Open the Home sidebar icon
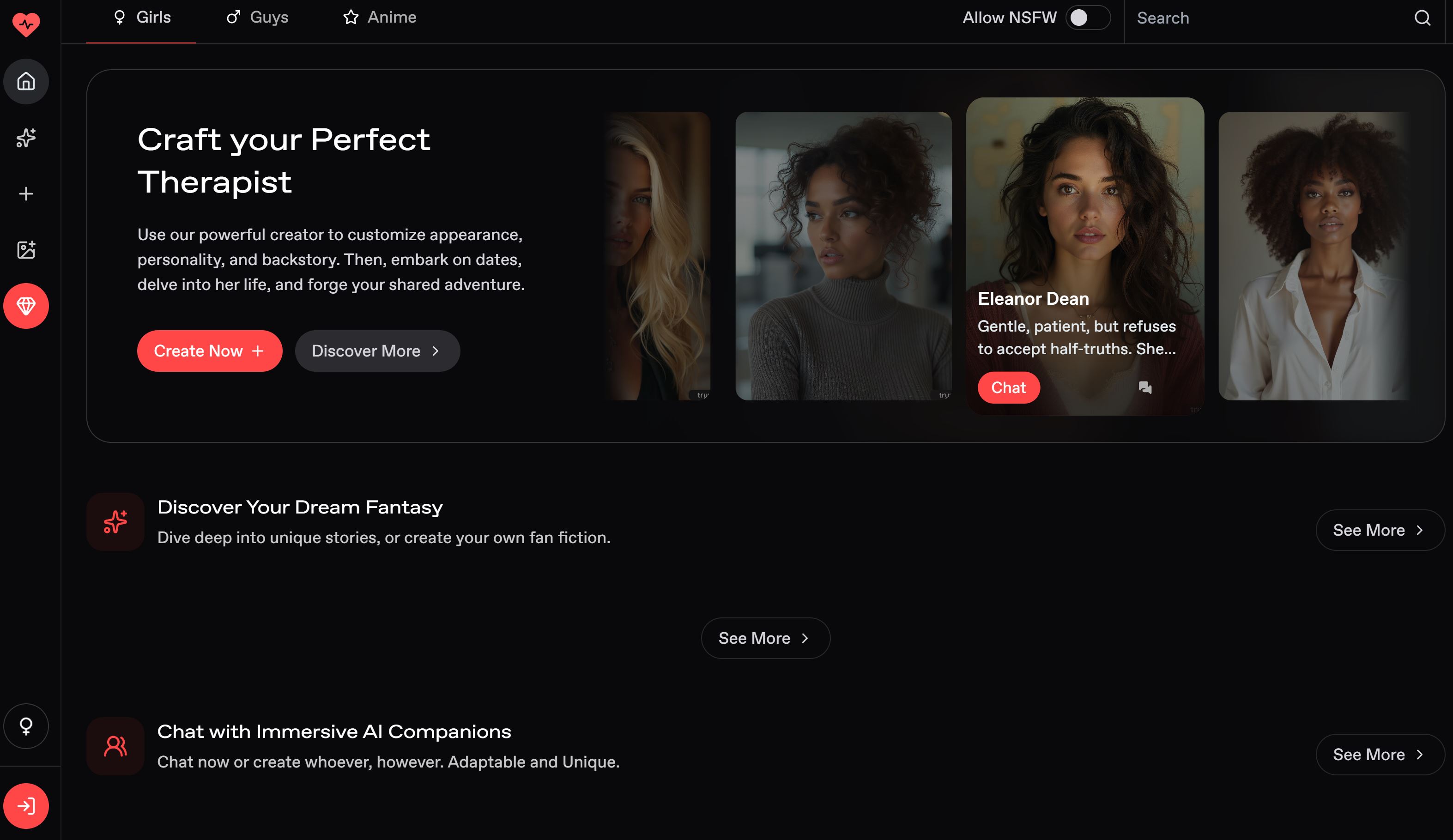Viewport: 1453px width, 840px height. [x=26, y=81]
